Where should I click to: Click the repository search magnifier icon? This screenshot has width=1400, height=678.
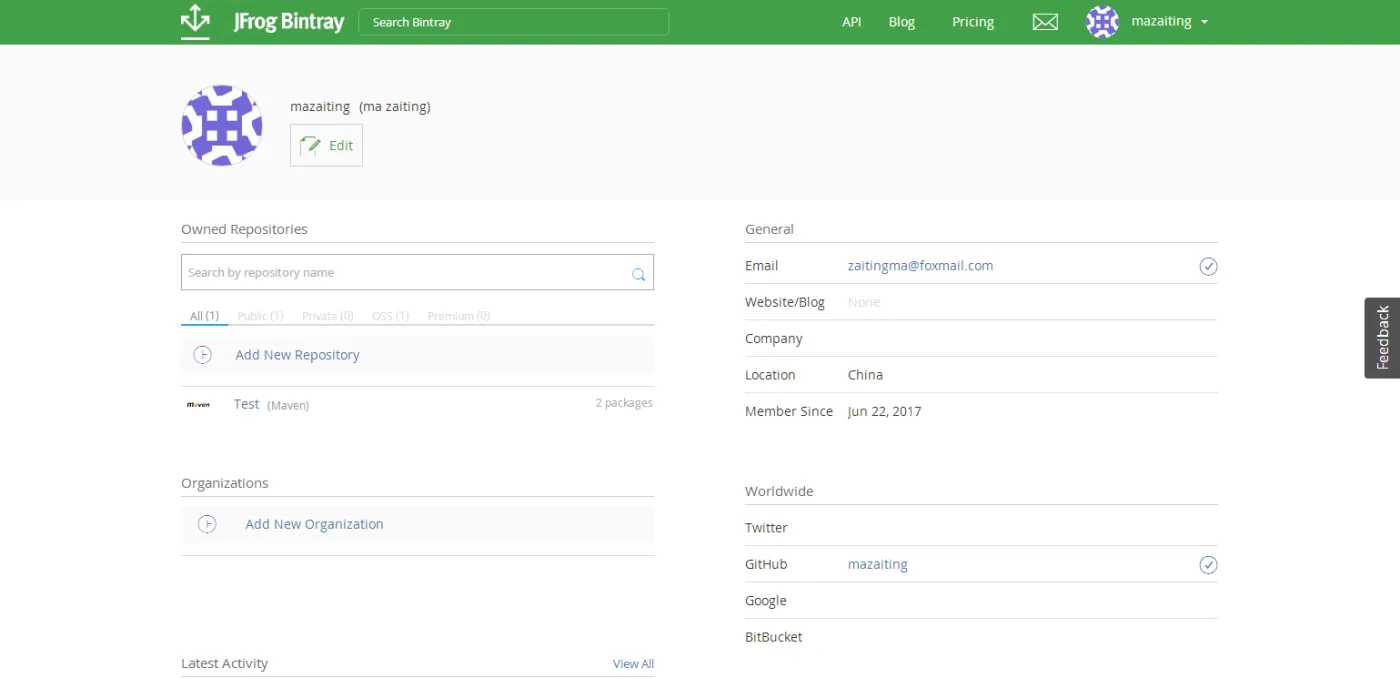pos(638,274)
